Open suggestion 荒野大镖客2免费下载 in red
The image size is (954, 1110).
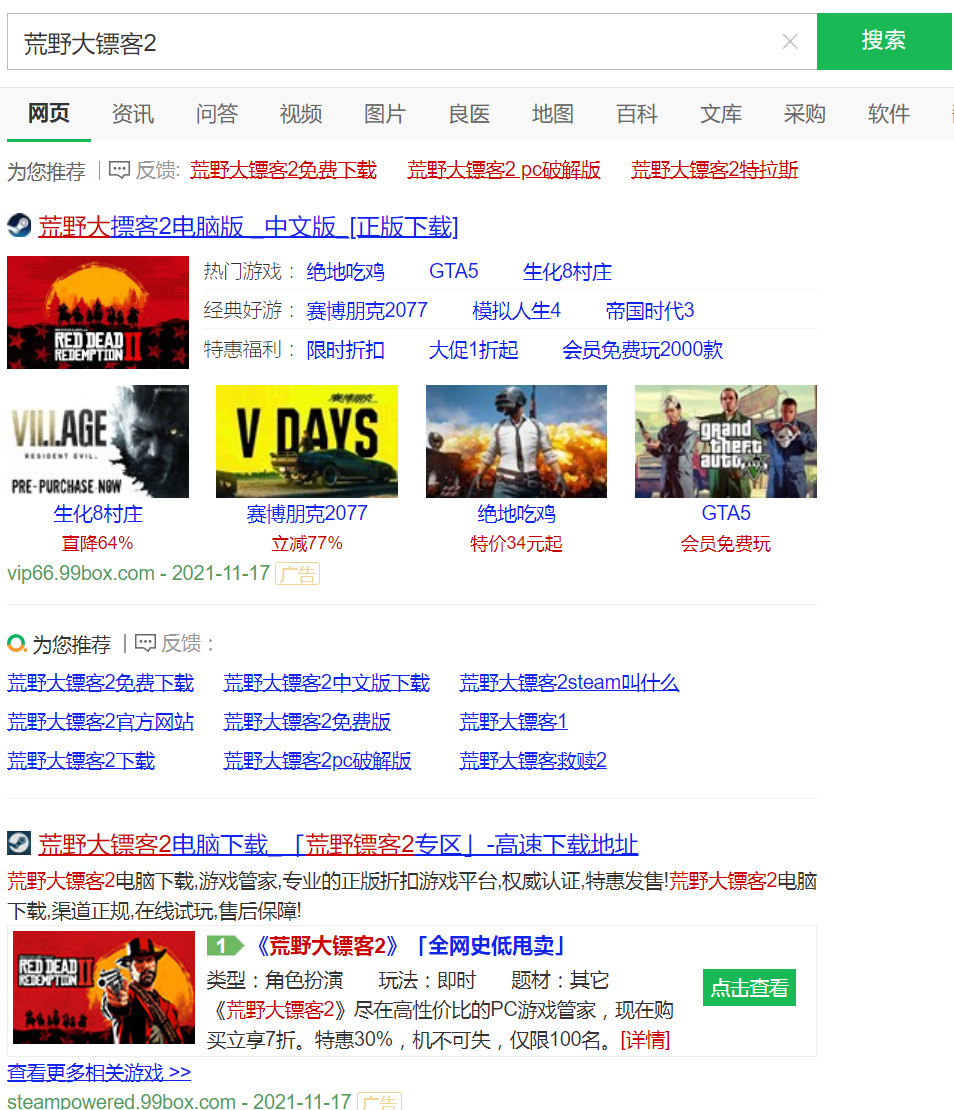[283, 170]
